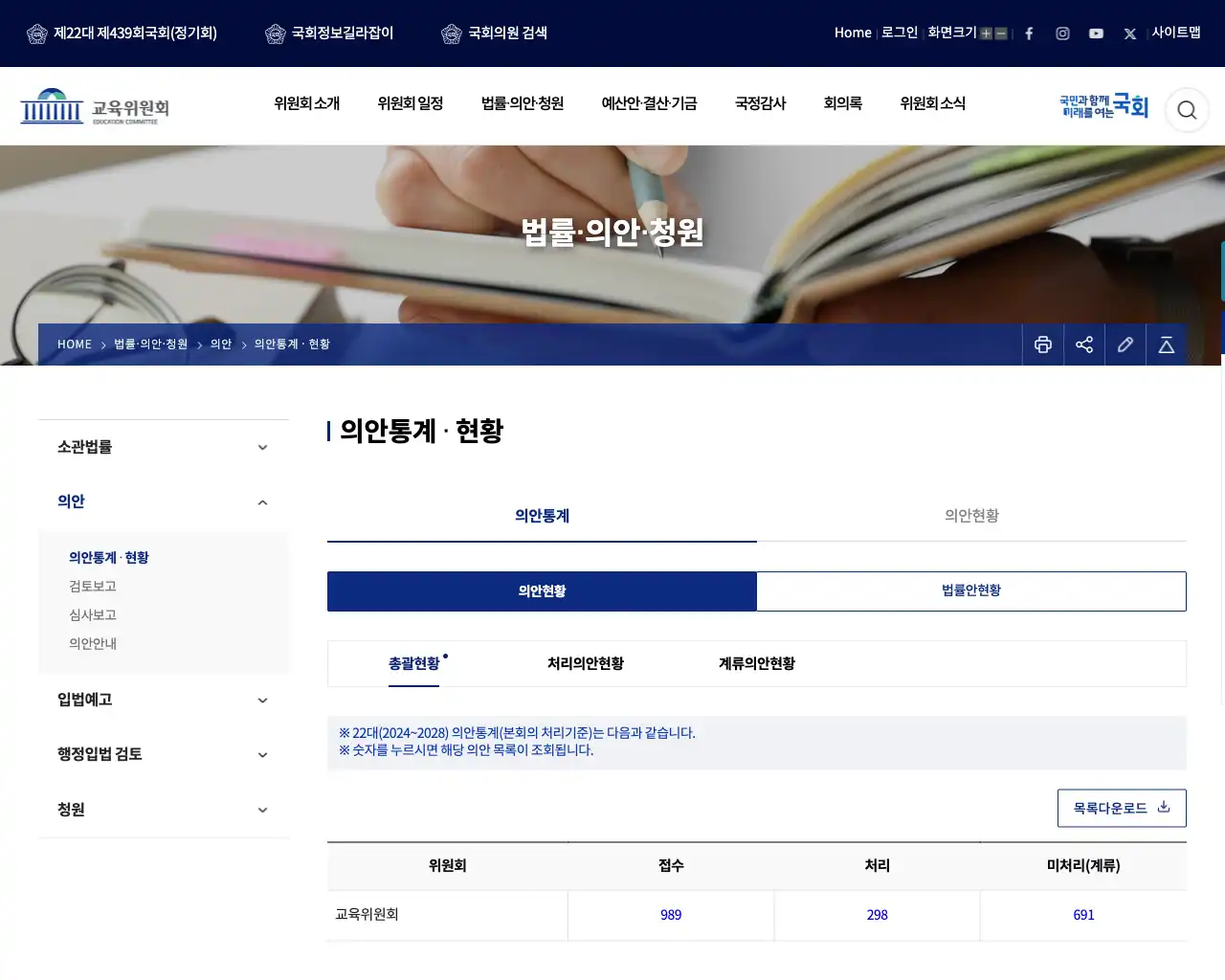Expand the 행정입법 검토 sidebar section
Screen dimensions: 1225x980
[x=164, y=754]
